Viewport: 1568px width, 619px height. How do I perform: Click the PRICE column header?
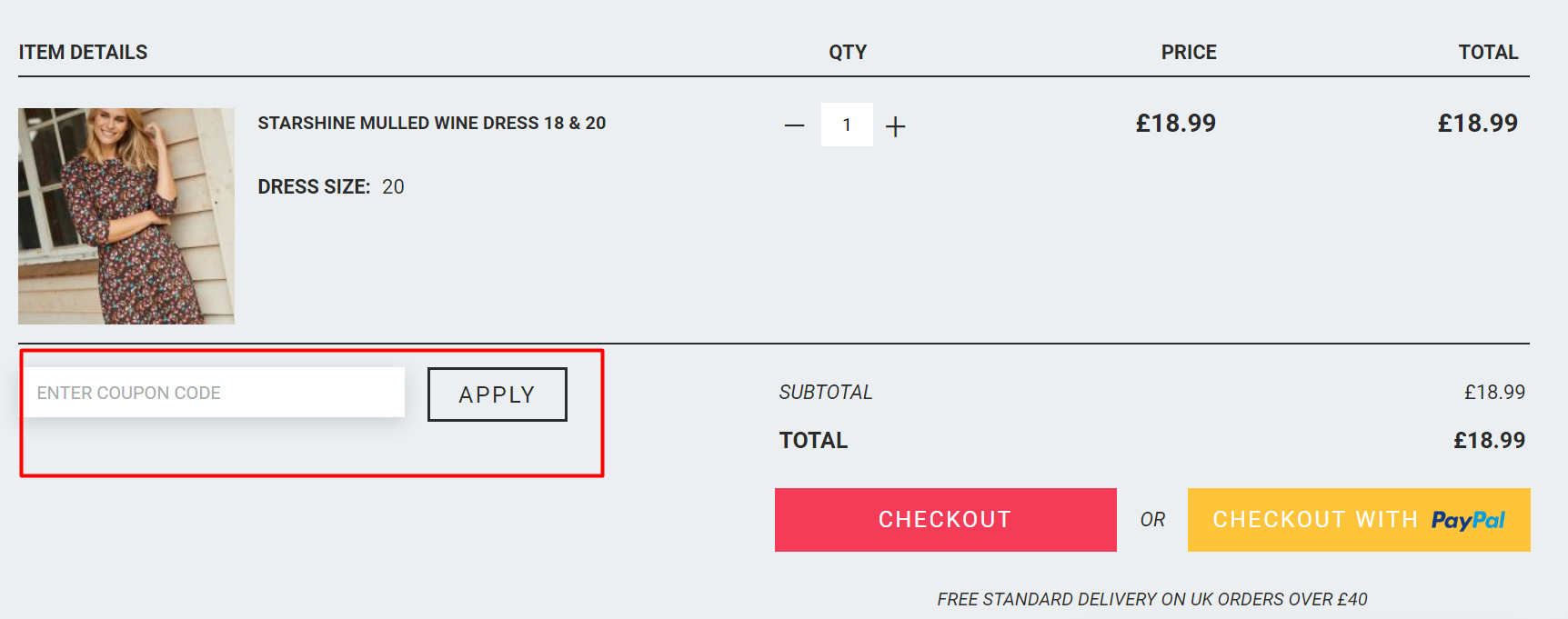[1188, 52]
